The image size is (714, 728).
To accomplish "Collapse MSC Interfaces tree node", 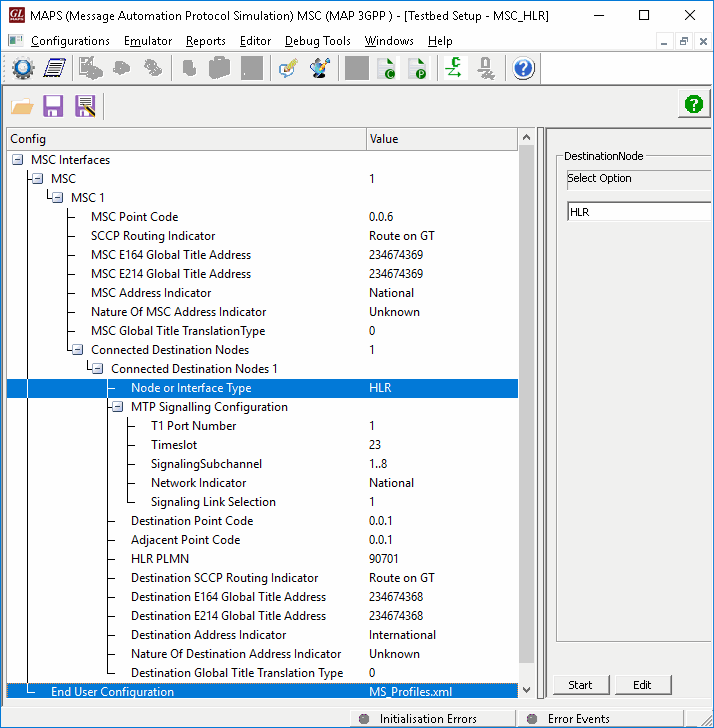I will (18, 160).
